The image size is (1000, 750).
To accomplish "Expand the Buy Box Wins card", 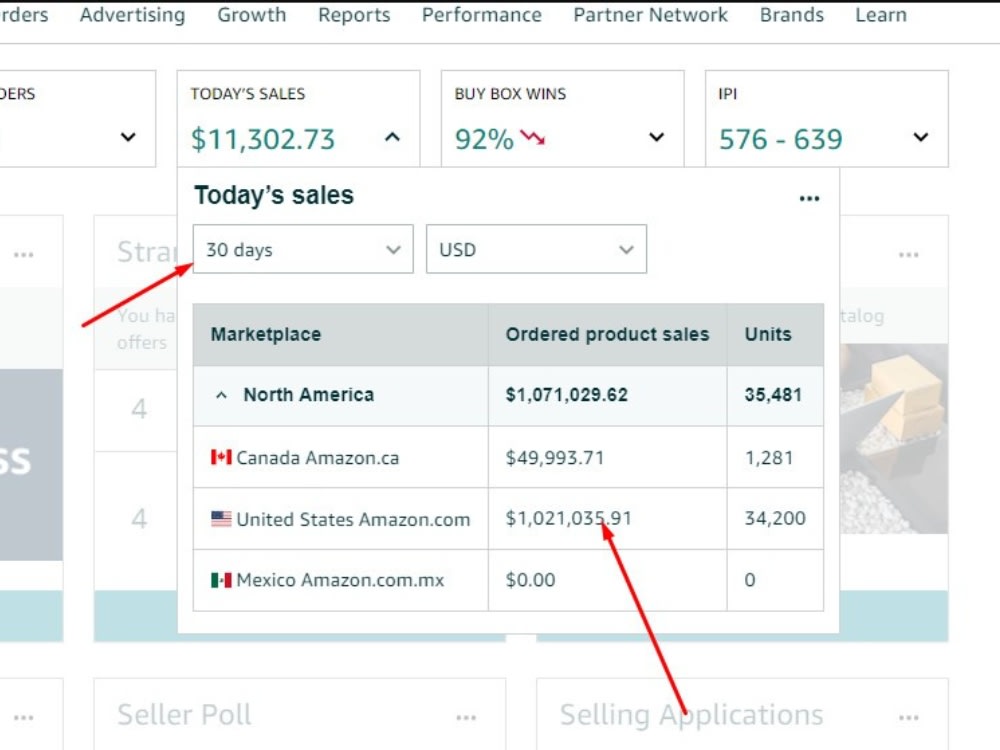I will (x=656, y=137).
